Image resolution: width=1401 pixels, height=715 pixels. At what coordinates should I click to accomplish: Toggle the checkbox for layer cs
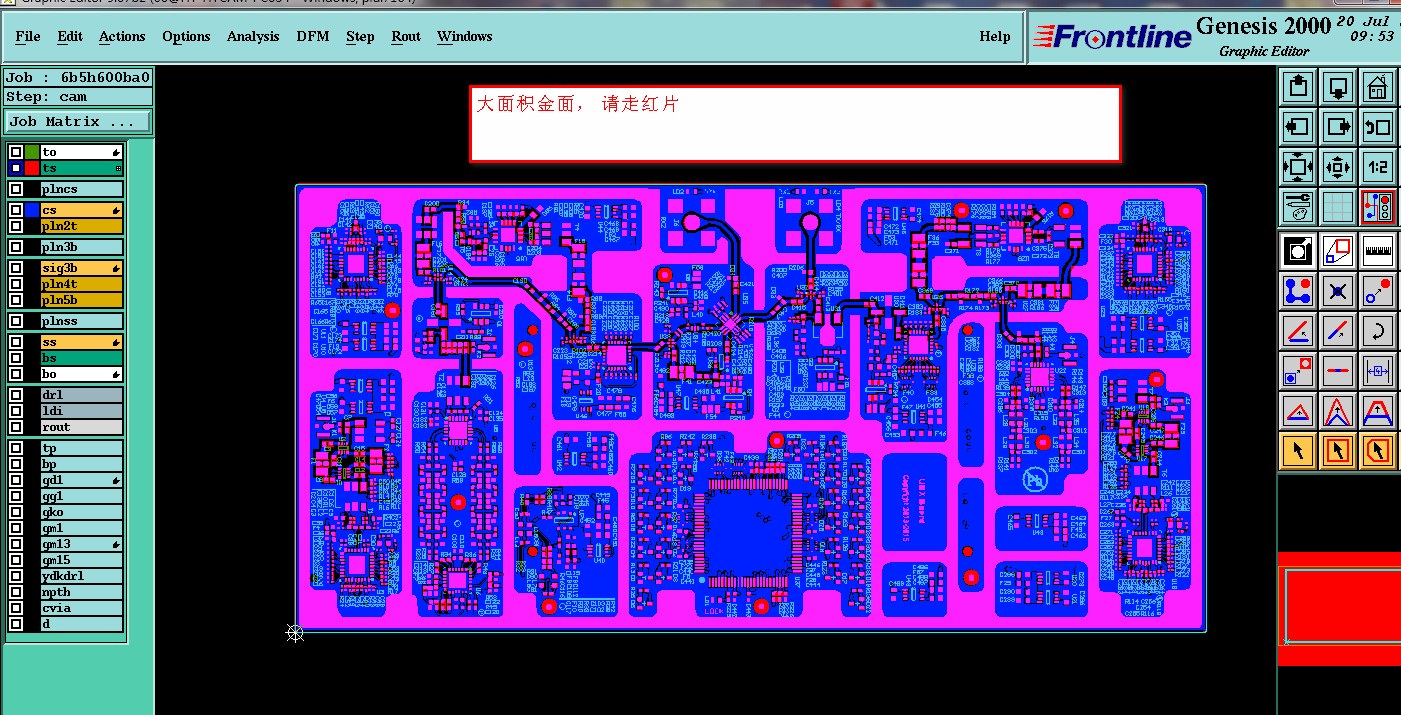(x=16, y=210)
